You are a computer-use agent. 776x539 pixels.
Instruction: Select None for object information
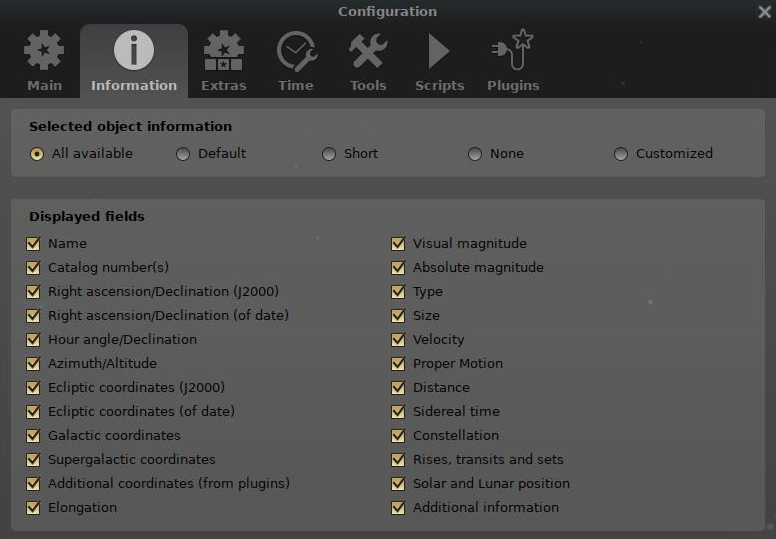tap(475, 154)
